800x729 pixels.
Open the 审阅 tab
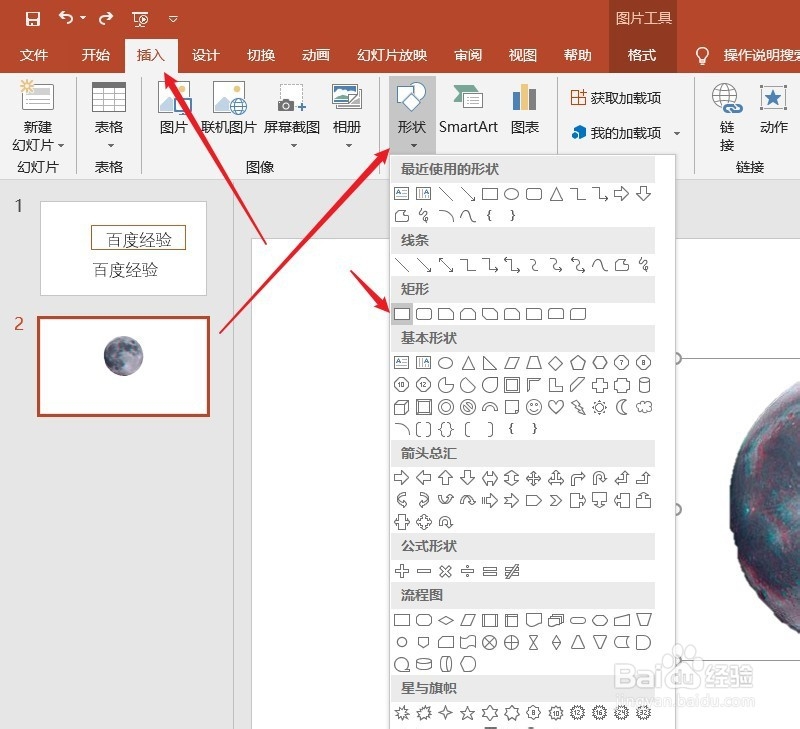[468, 55]
